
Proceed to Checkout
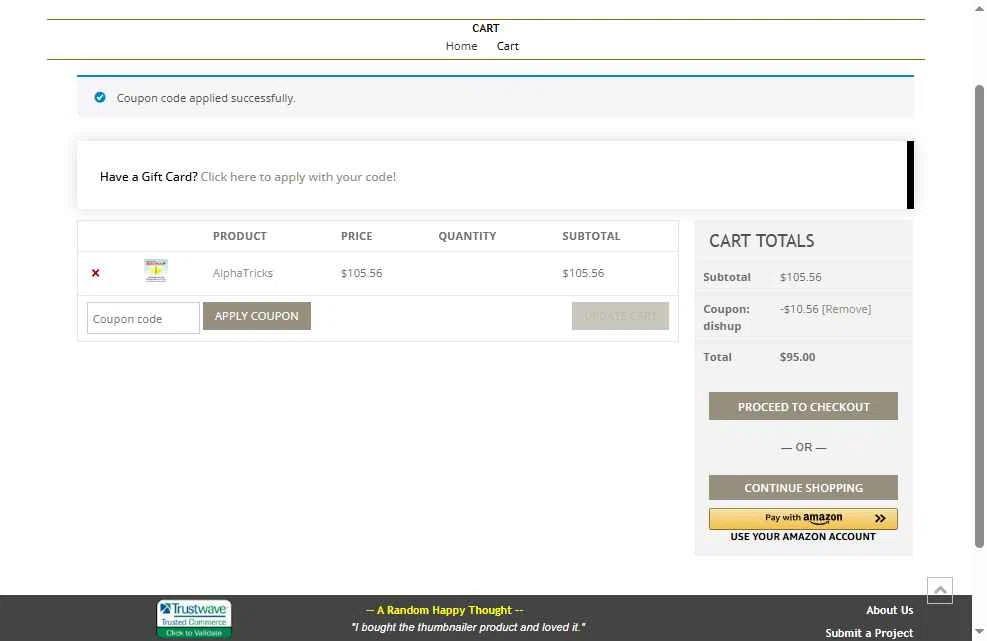tap(803, 406)
